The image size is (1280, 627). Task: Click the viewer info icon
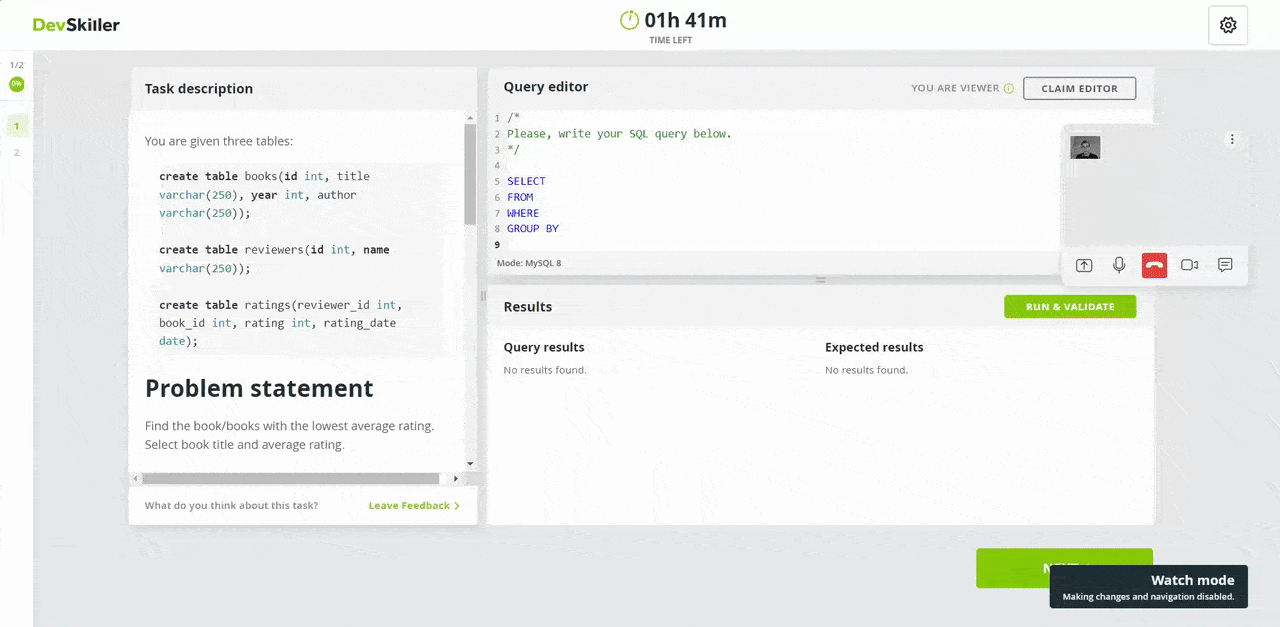[1008, 89]
